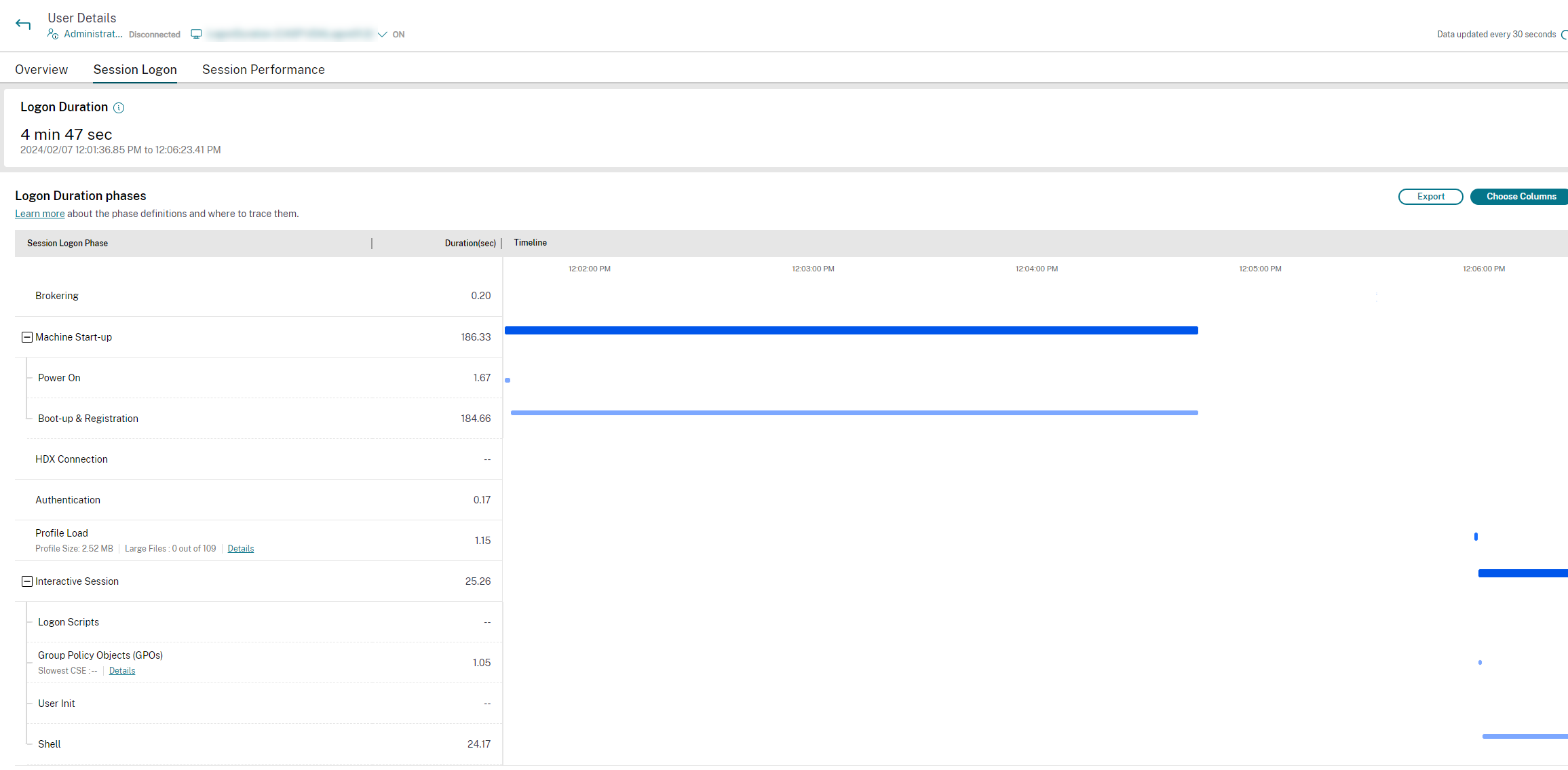1568x770 pixels.
Task: Open the Learn more link
Action: [40, 214]
